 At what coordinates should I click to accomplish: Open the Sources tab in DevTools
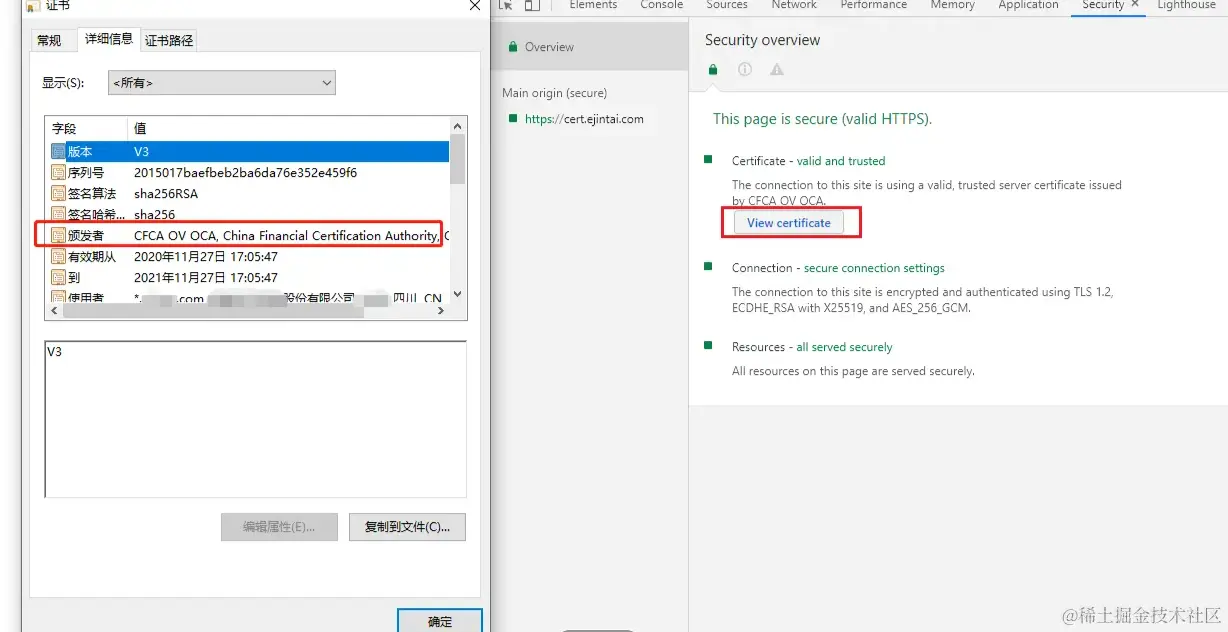(x=727, y=5)
